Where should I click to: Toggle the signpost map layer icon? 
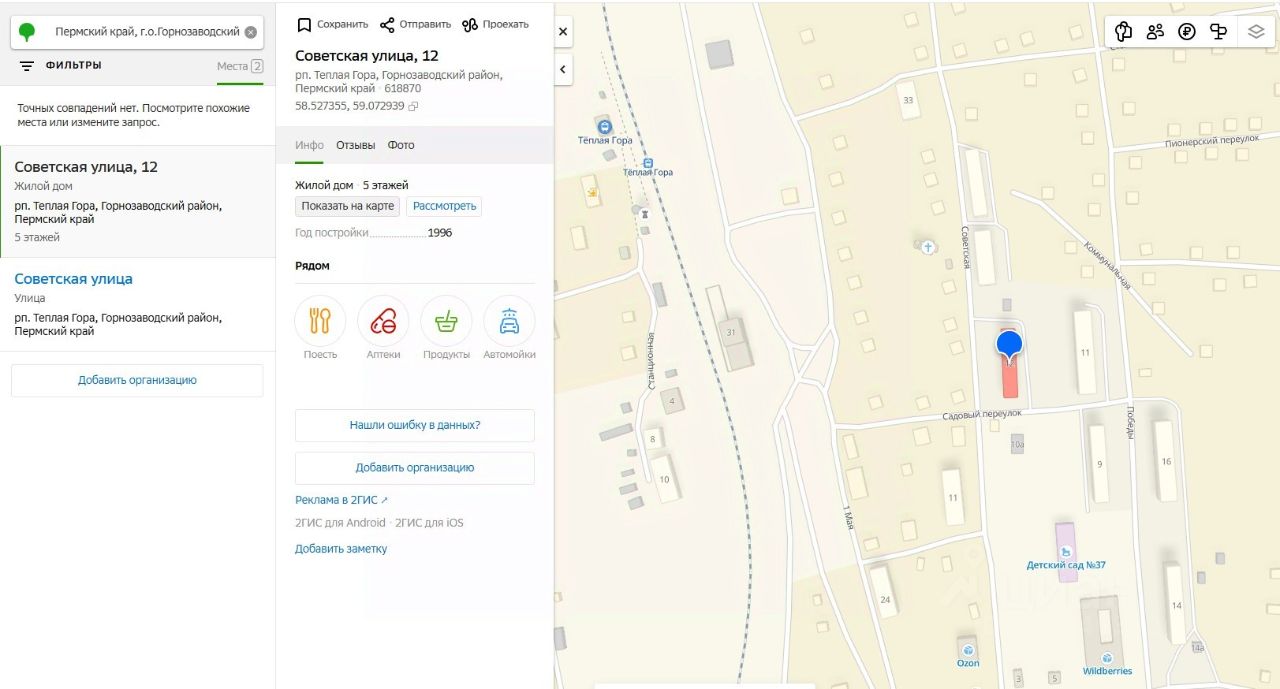point(1219,31)
